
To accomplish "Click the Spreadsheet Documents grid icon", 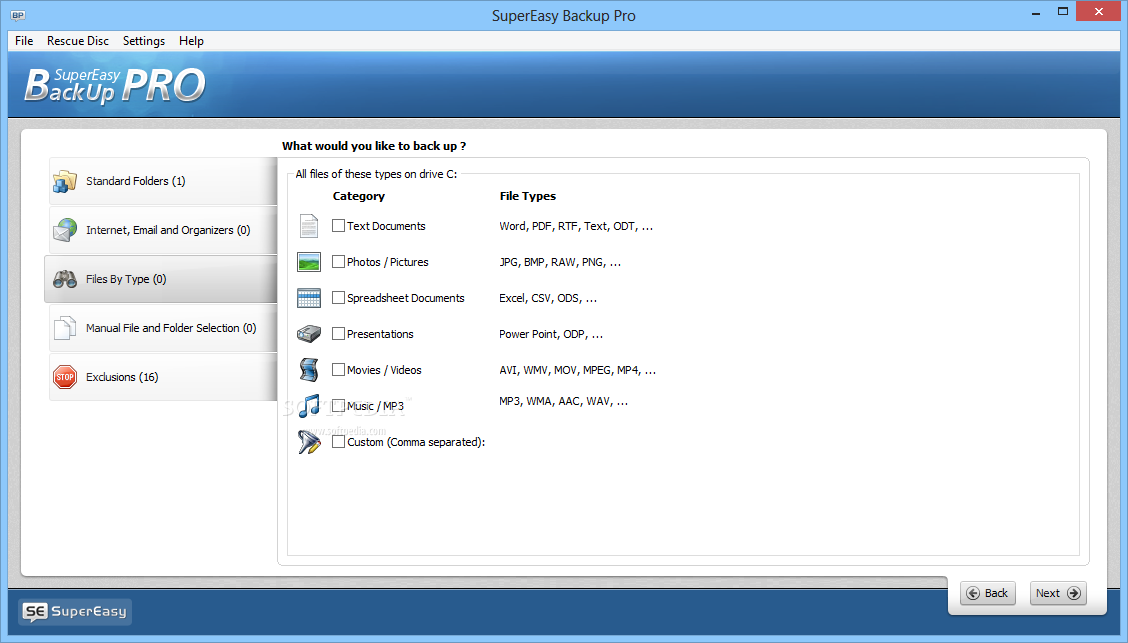I will tap(309, 298).
